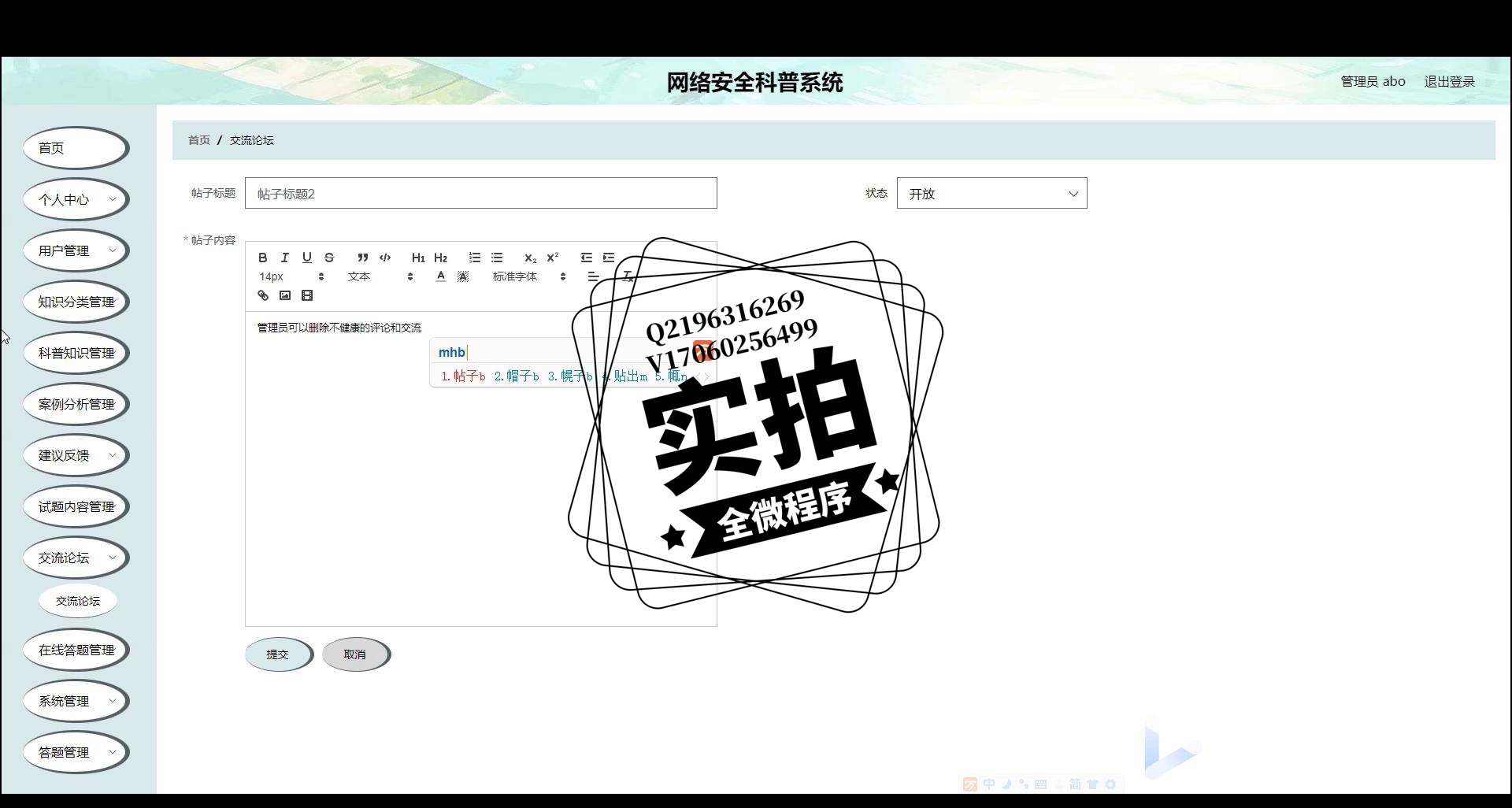1512x808 pixels.
Task: Click inside the 帖子内容 editor text area
Action: pyautogui.click(x=480, y=469)
